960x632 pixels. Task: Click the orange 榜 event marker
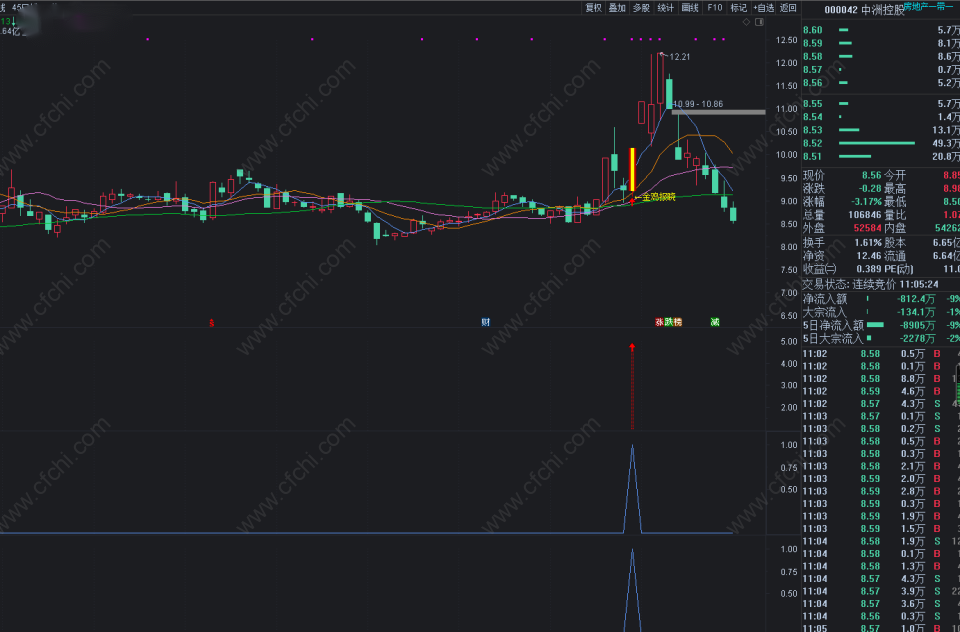point(677,322)
